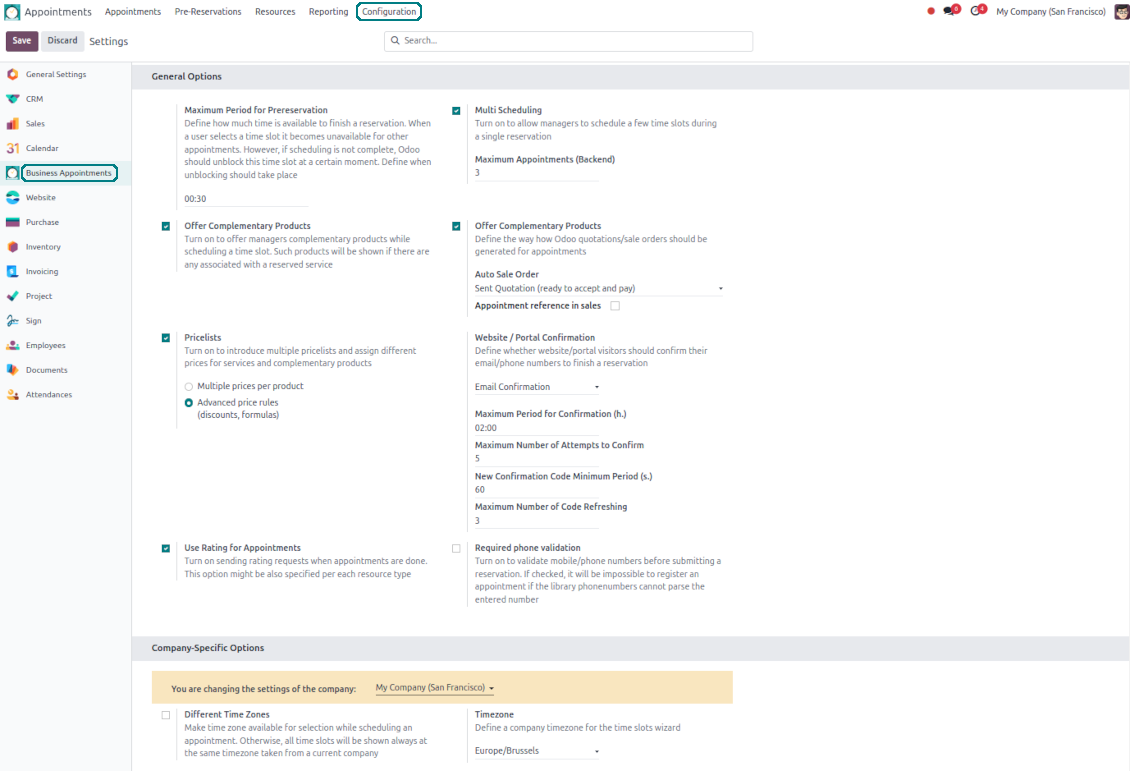Select the Calendar icon in sidebar
Viewport: 1130px width, 771px height.
coord(12,148)
